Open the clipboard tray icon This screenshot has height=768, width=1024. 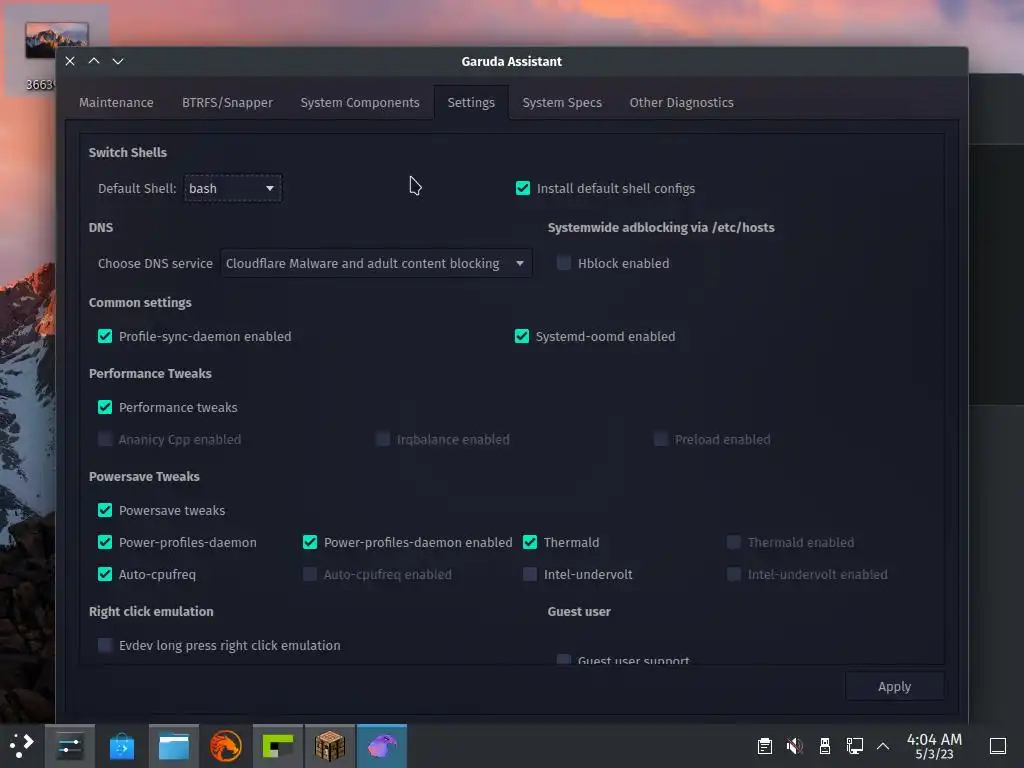(765, 746)
